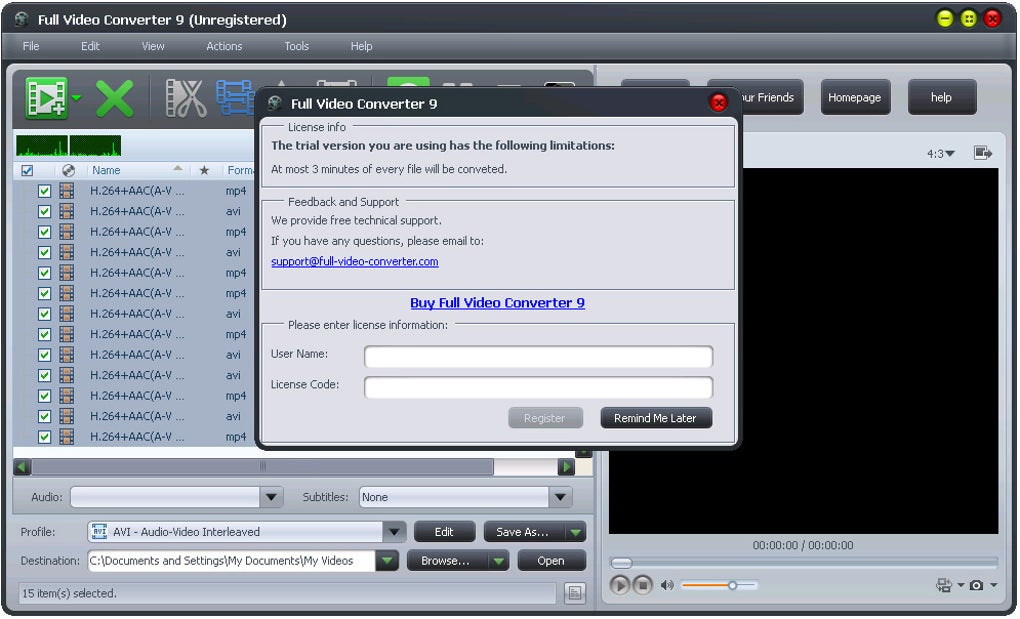Open the Subtitles dropdown
The image size is (1020, 619).
pyautogui.click(x=560, y=497)
